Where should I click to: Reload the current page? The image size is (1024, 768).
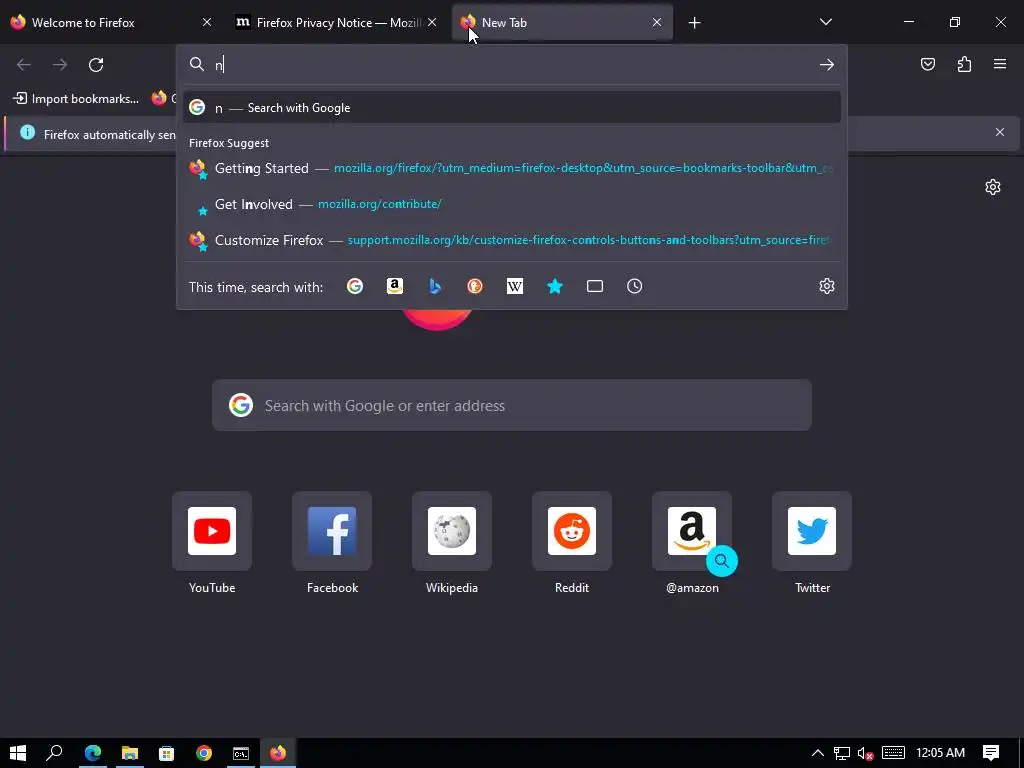96,65
